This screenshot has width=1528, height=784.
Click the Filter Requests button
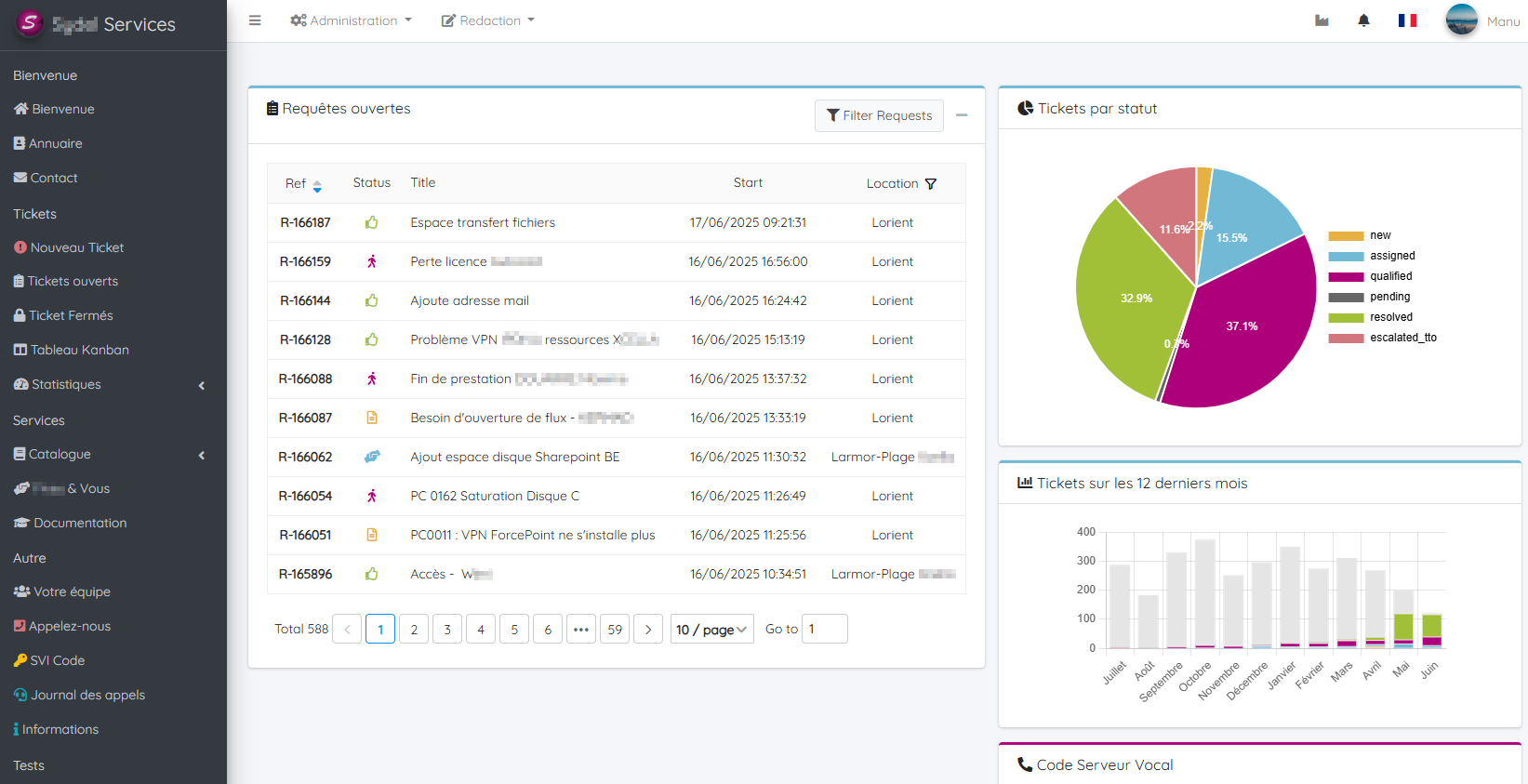(x=879, y=115)
